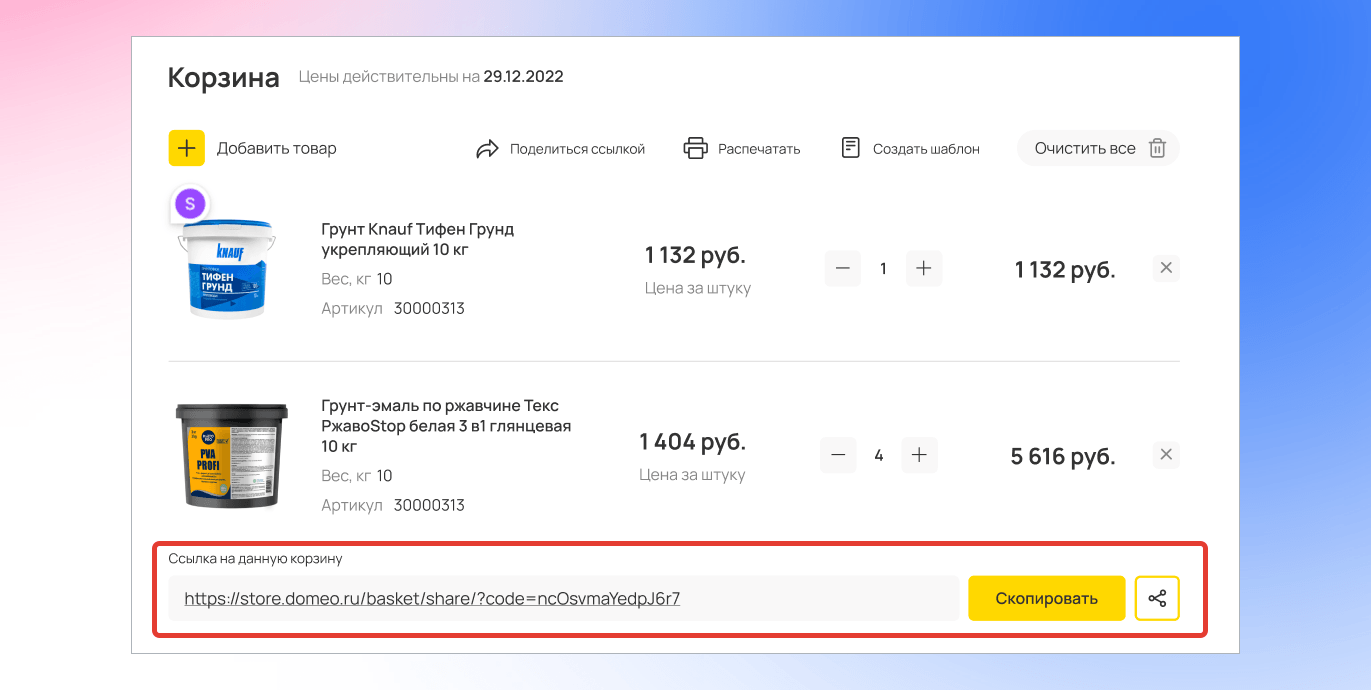Click the basket share URL field

coord(562,598)
